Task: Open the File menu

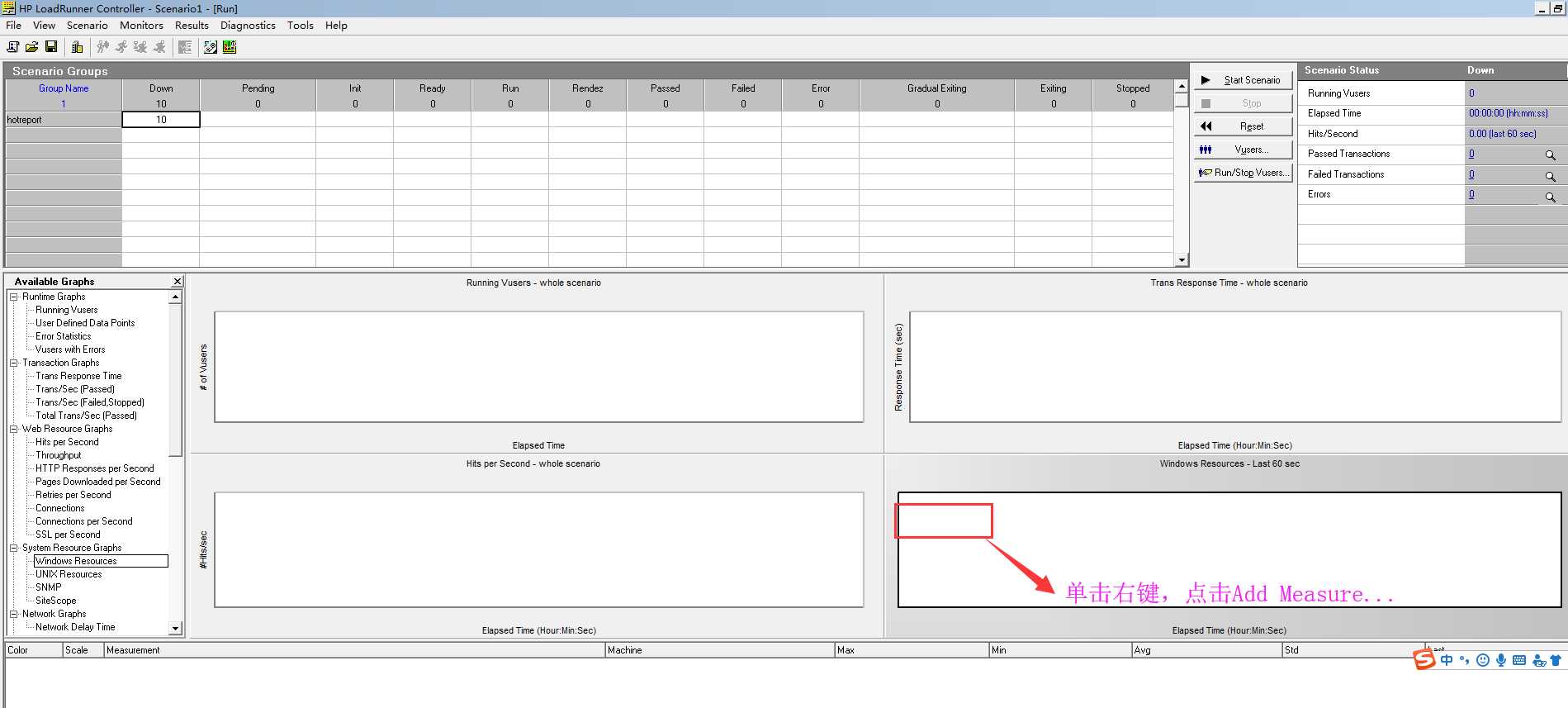Action: click(x=14, y=26)
